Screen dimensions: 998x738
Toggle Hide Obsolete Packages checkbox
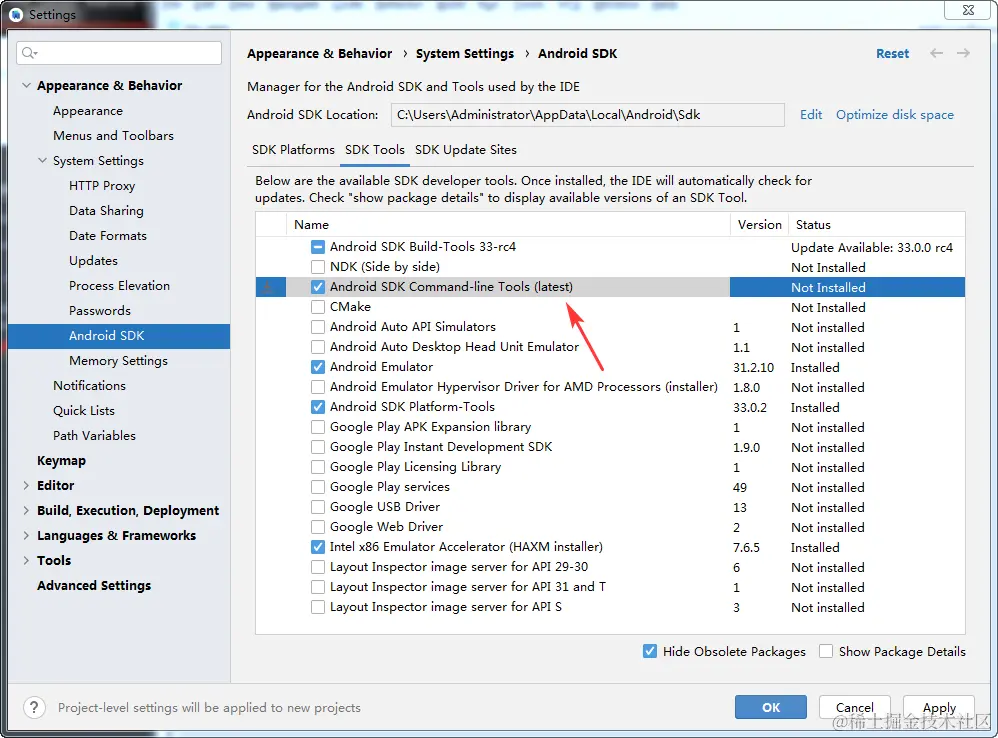coord(650,651)
